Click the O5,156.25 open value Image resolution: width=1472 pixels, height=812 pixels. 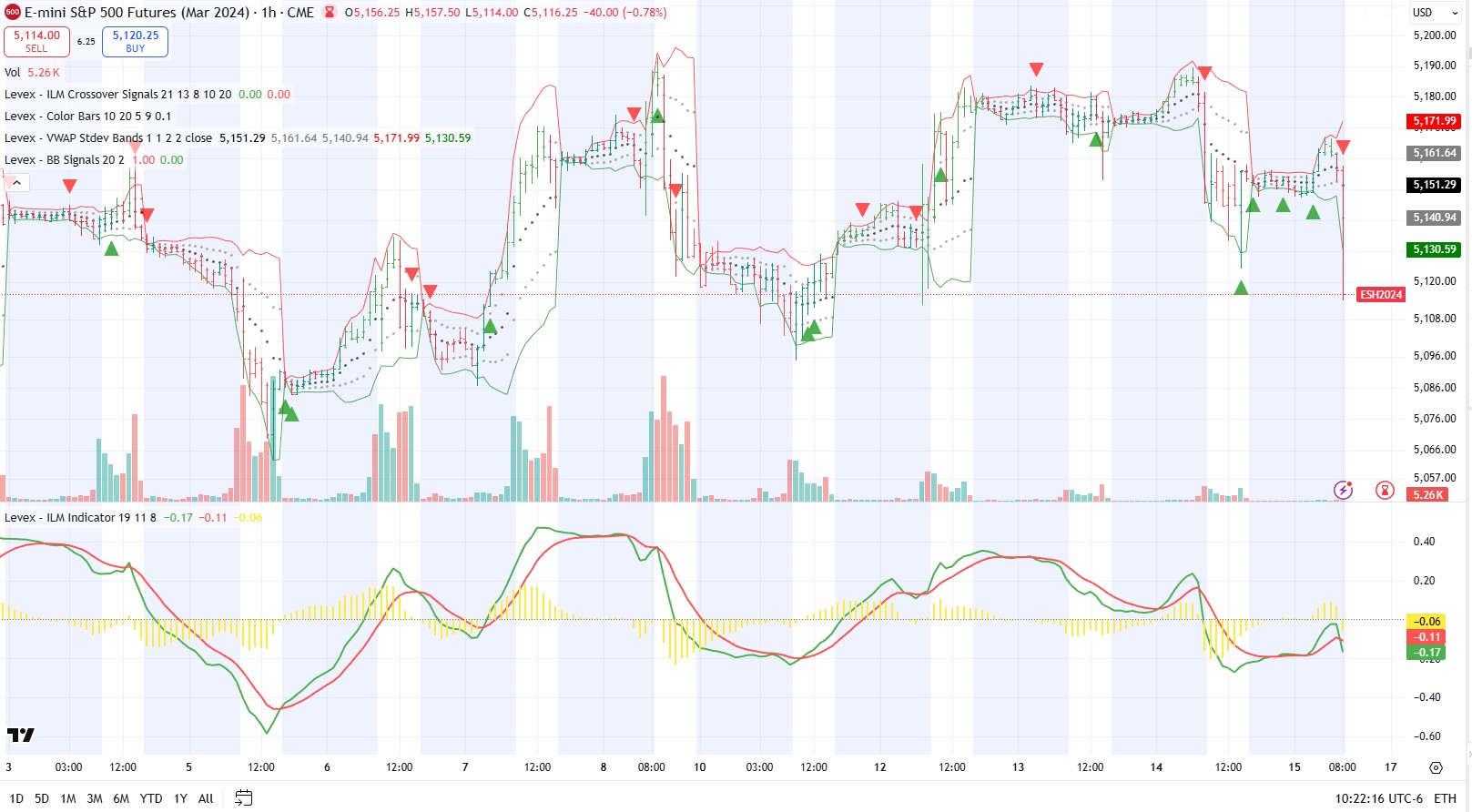(372, 13)
